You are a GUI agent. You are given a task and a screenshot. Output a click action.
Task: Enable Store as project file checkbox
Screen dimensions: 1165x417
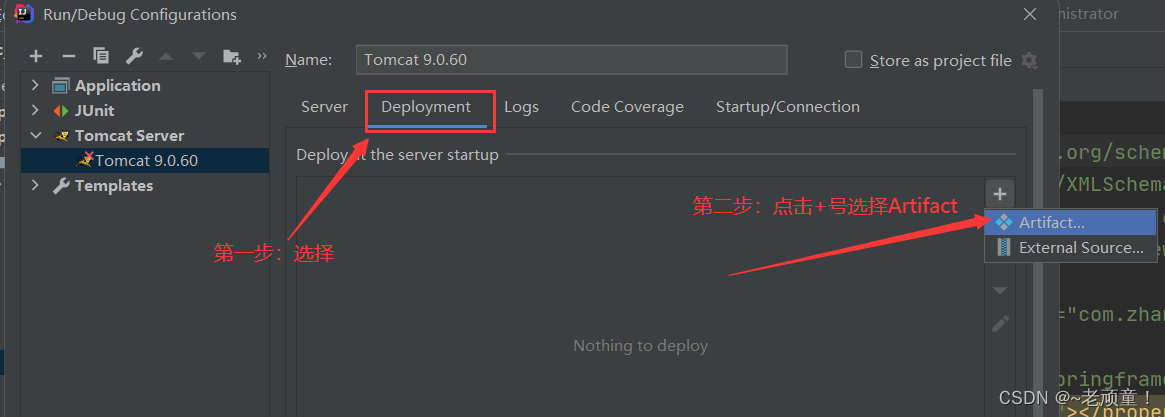[x=853, y=60]
